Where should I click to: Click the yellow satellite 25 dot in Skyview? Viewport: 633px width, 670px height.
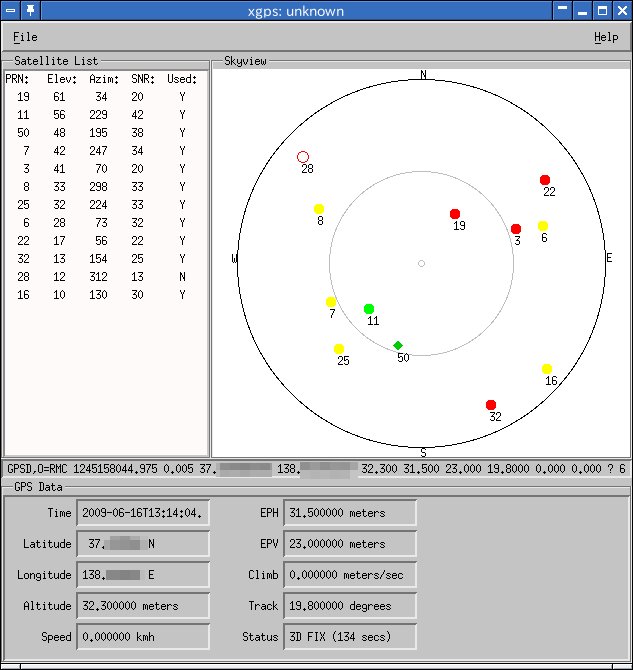[339, 349]
